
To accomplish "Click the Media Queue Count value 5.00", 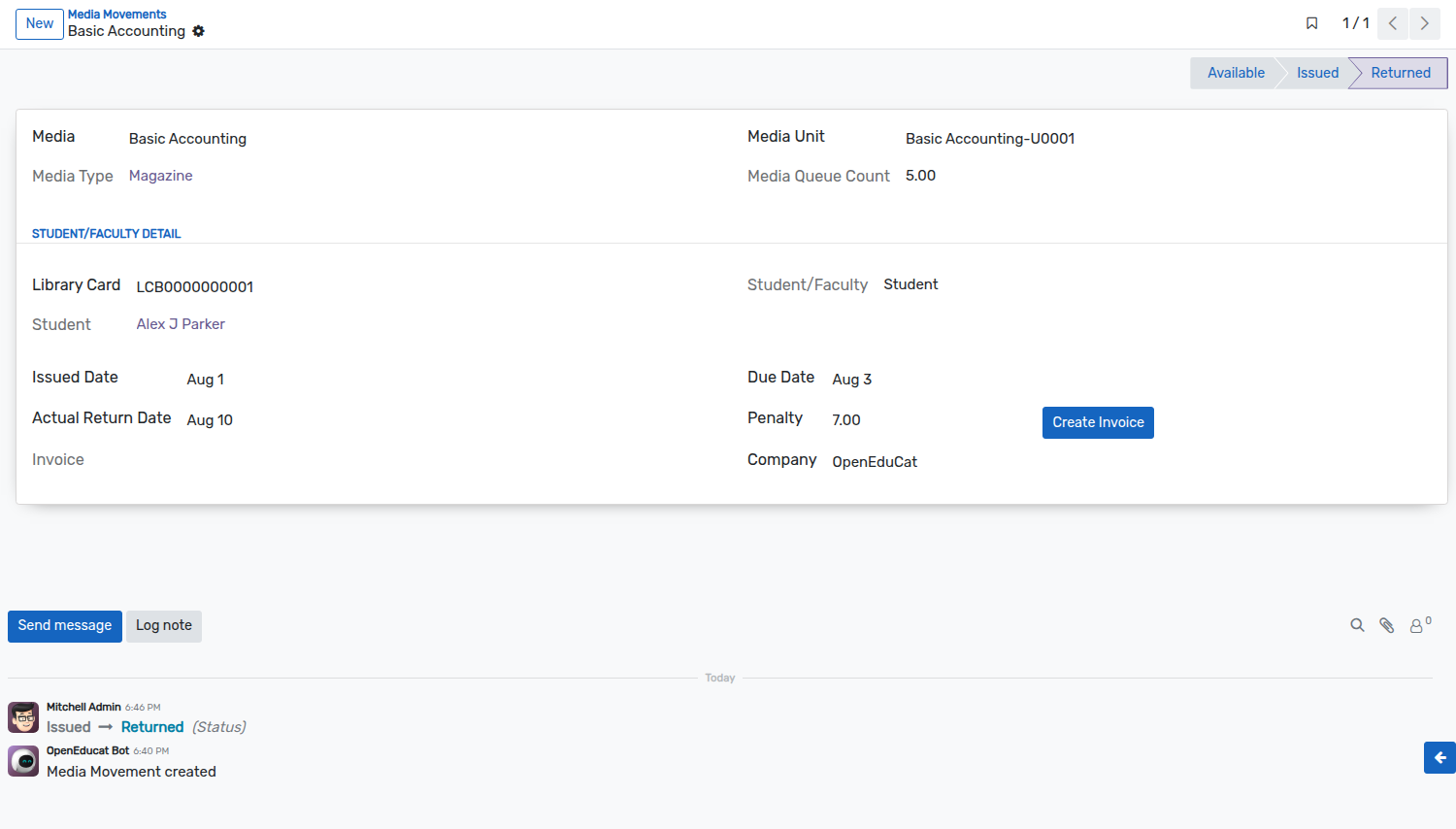I will (x=920, y=176).
